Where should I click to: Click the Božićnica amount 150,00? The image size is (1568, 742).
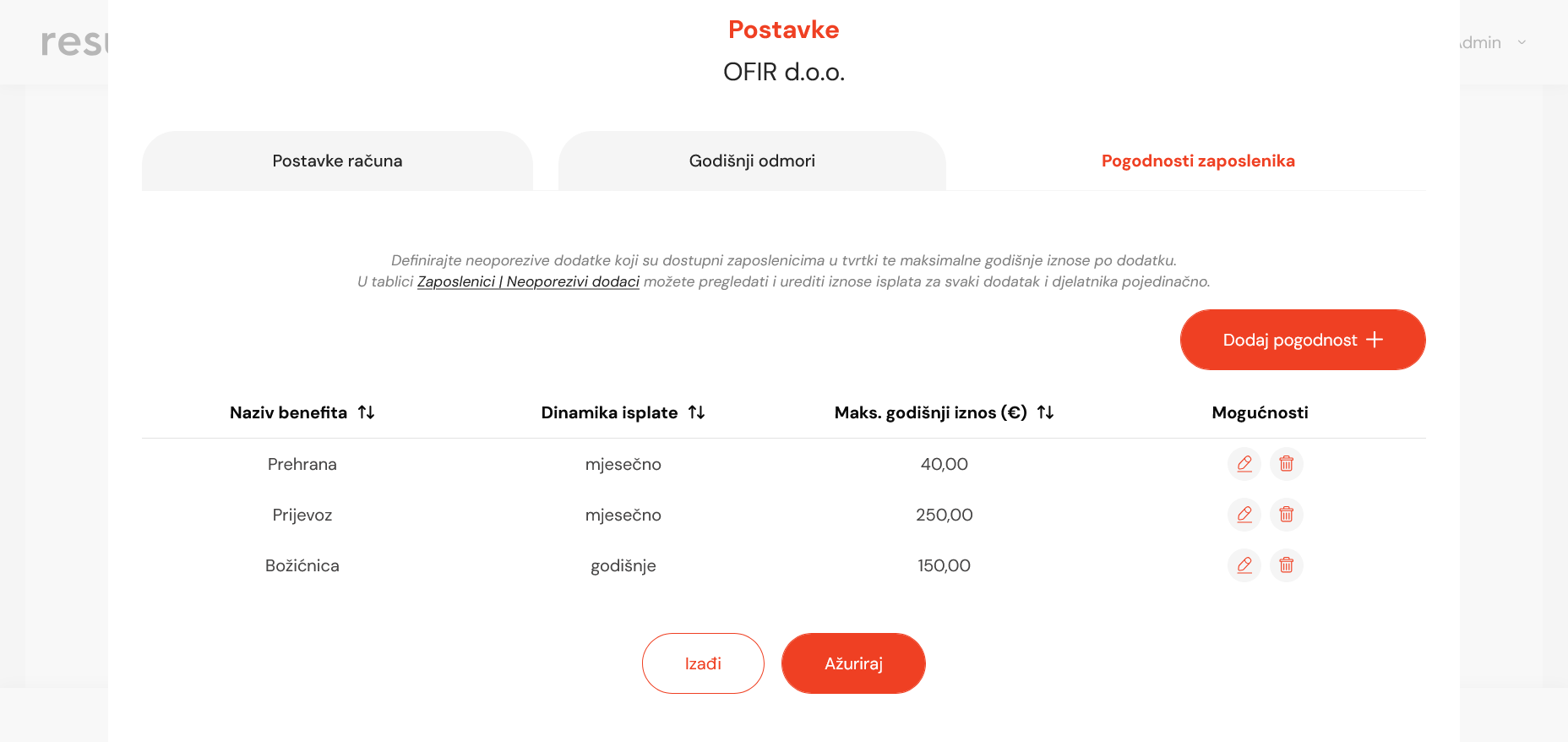coord(944,565)
